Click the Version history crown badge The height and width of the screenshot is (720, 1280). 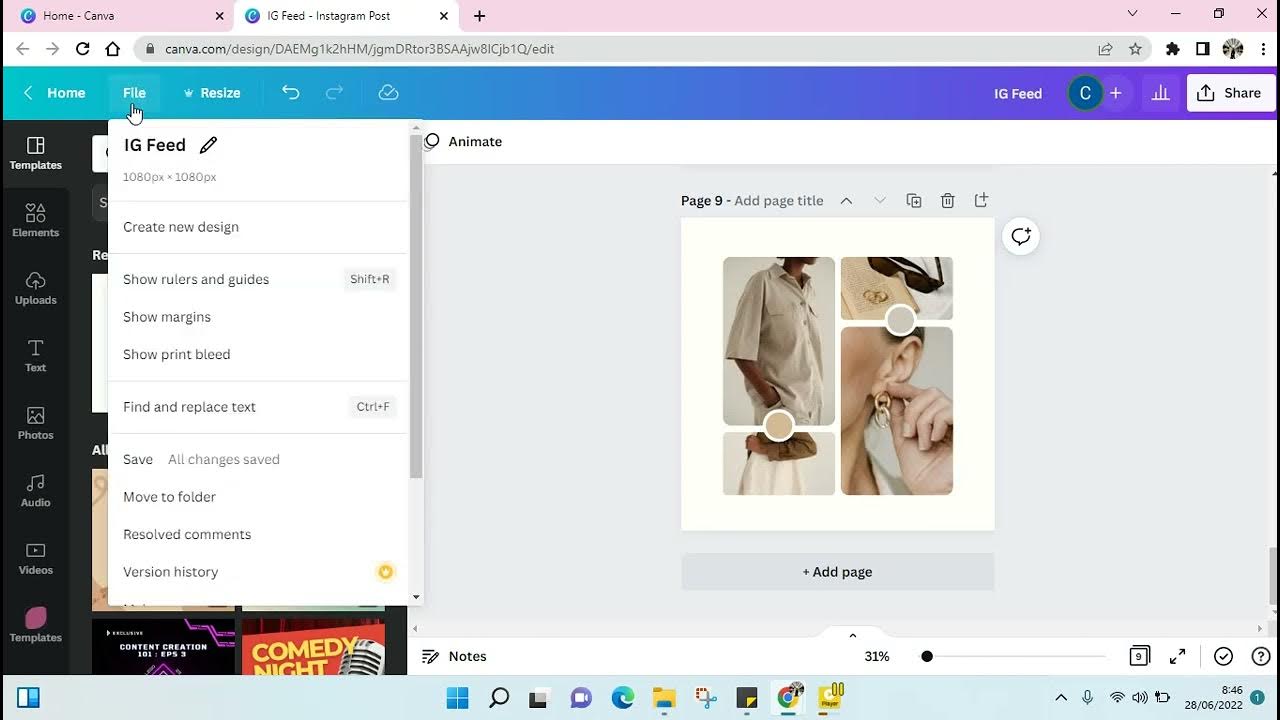[x=385, y=572]
